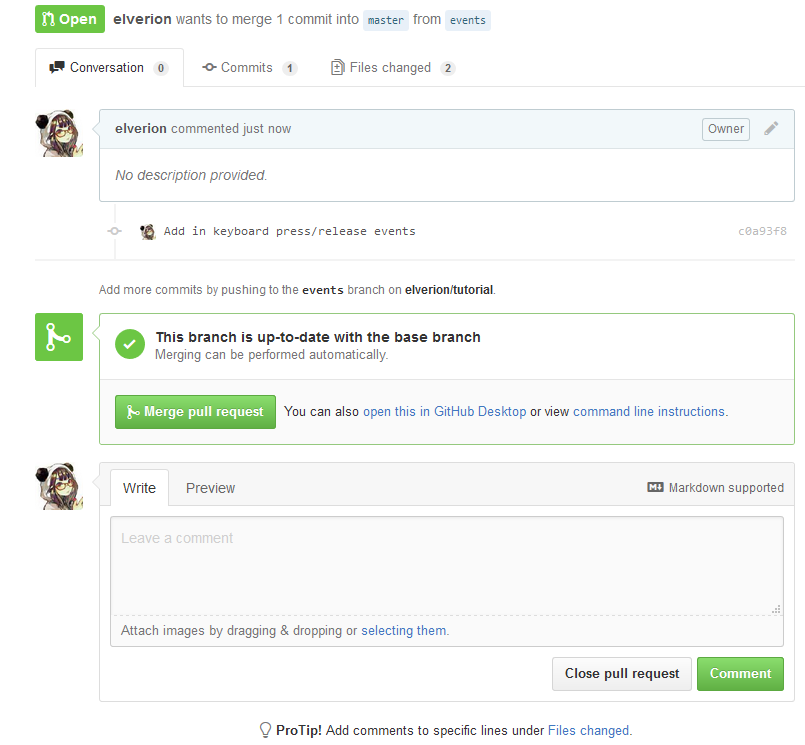This screenshot has height=745, width=805.
Task: Open the commit hash c0a93f8 link
Action: (x=762, y=232)
